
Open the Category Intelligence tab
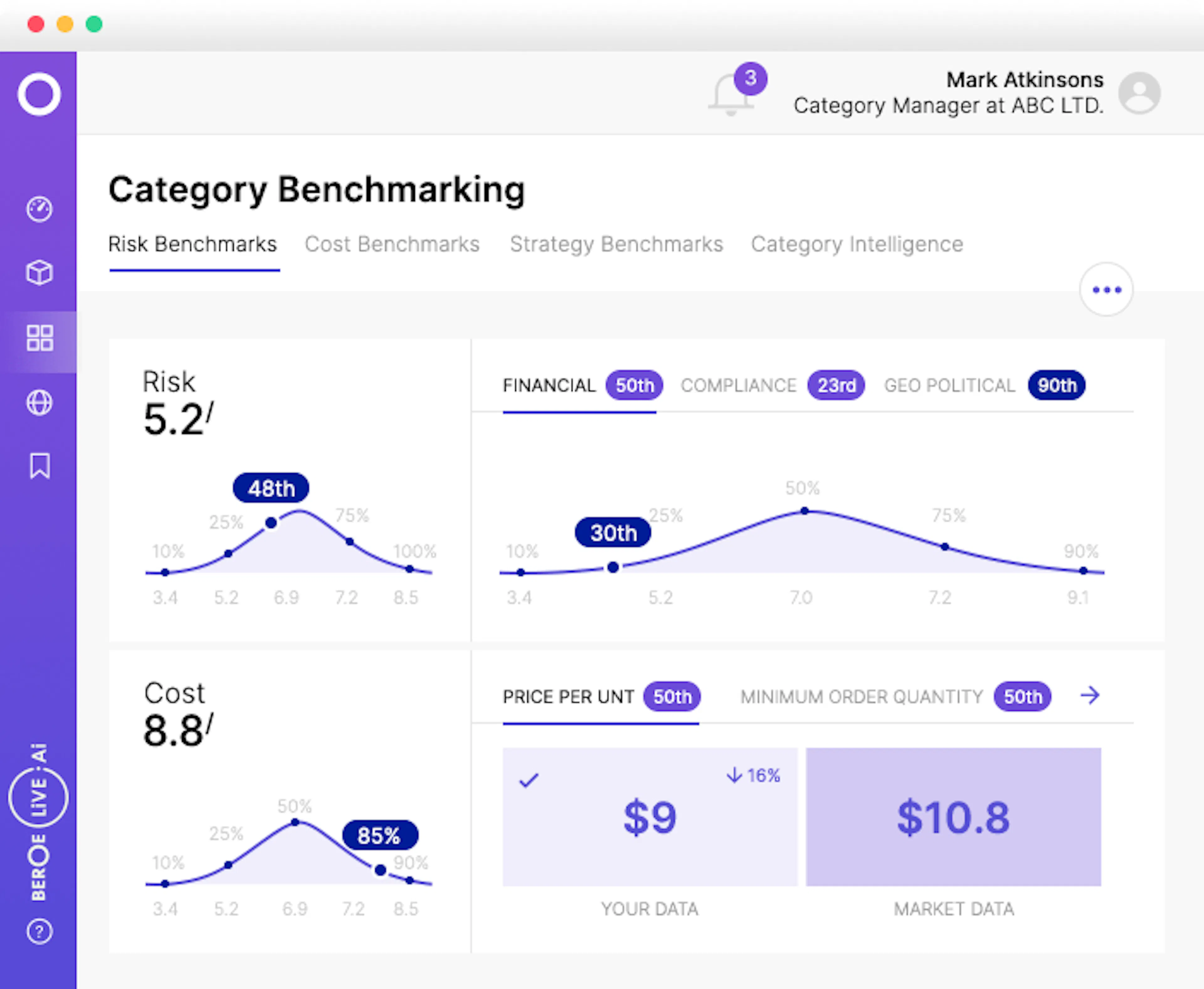point(857,244)
